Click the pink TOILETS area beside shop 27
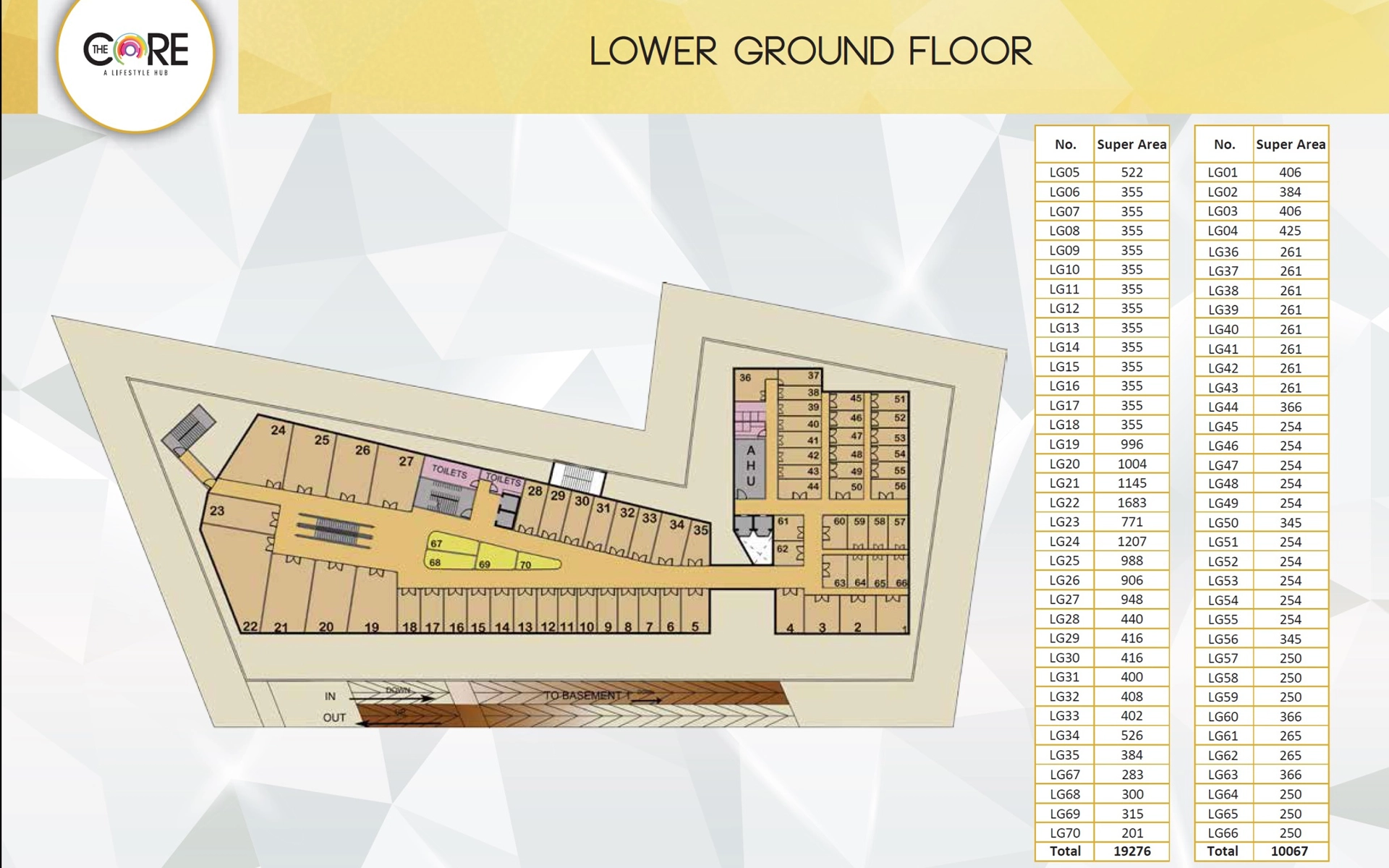Viewport: 1389px width, 868px height. (449, 471)
